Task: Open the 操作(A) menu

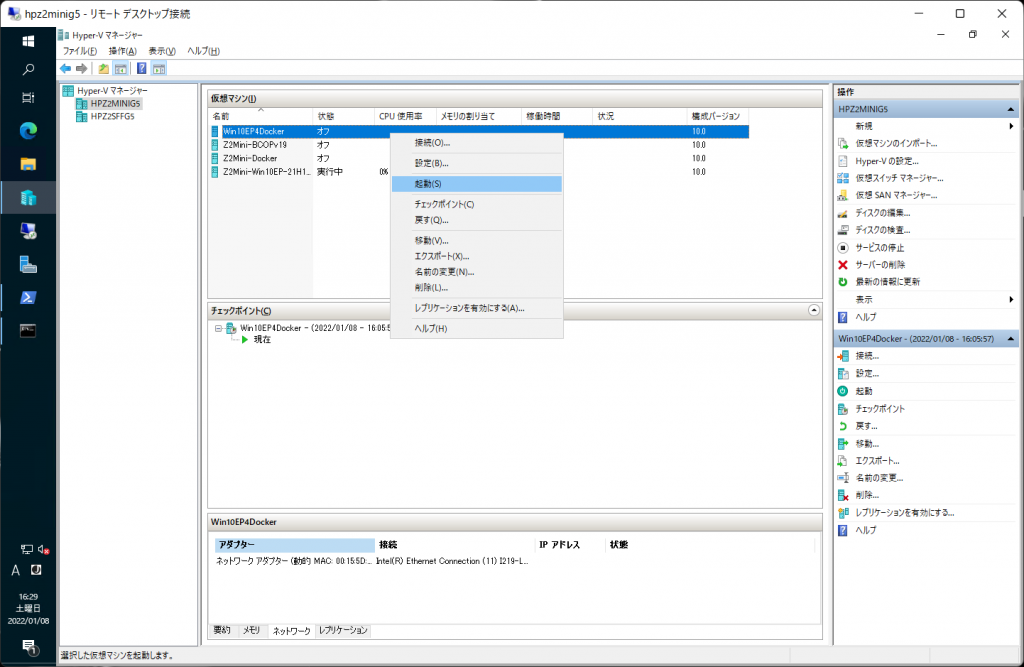Action: pyautogui.click(x=122, y=51)
